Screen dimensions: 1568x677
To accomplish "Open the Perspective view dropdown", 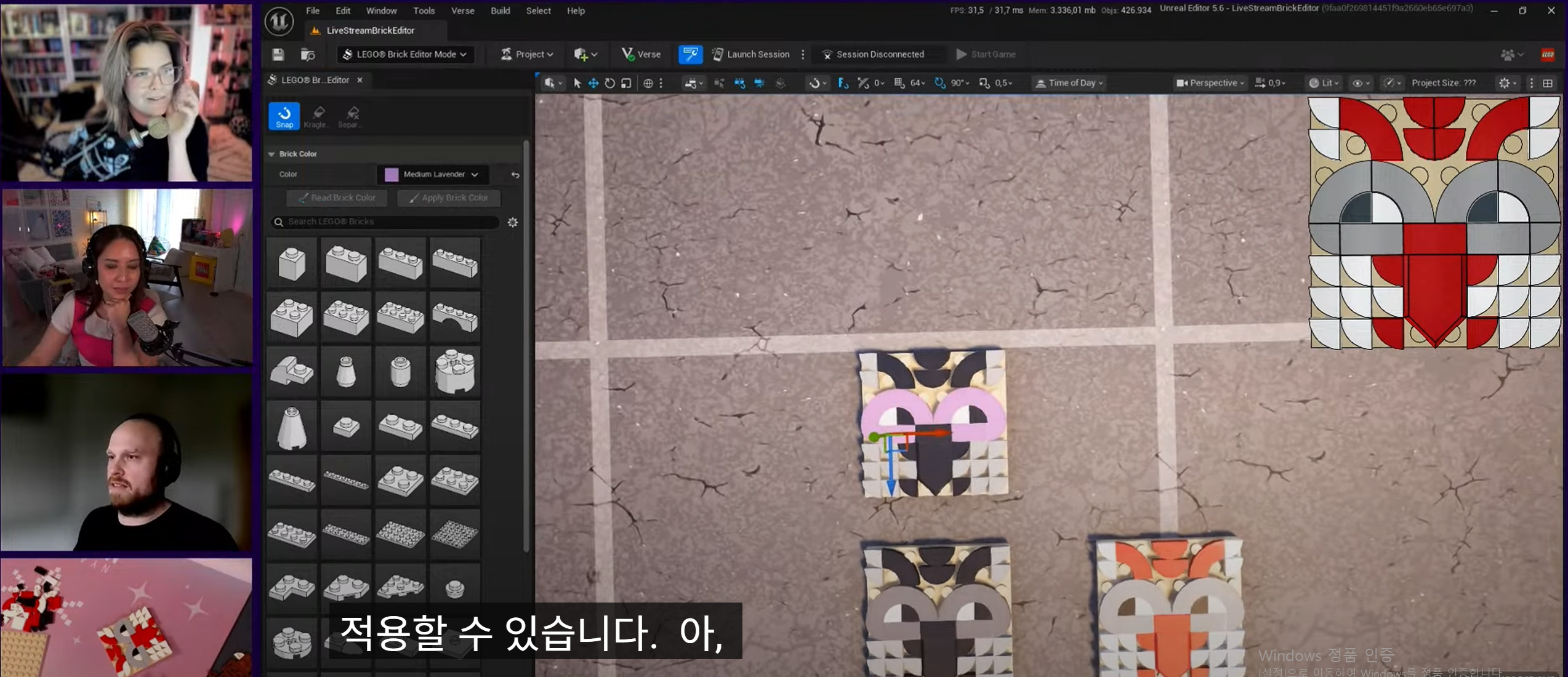I will 1210,83.
